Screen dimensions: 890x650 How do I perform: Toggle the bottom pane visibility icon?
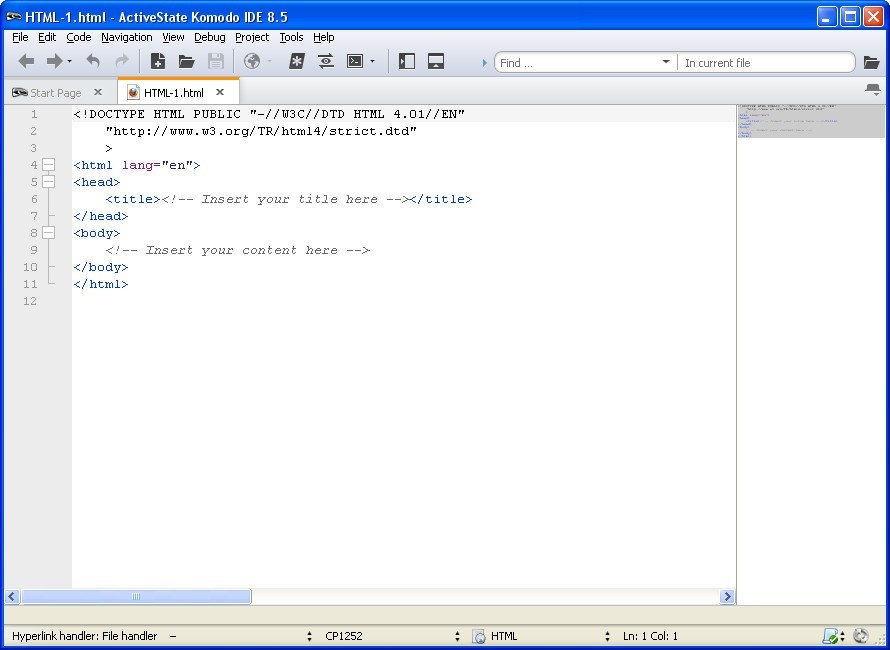[436, 61]
